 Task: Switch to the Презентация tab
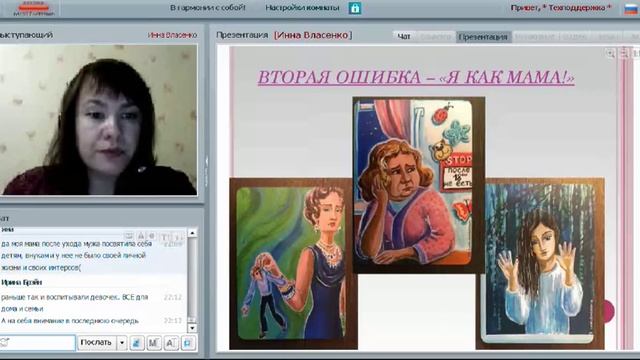click(x=483, y=37)
